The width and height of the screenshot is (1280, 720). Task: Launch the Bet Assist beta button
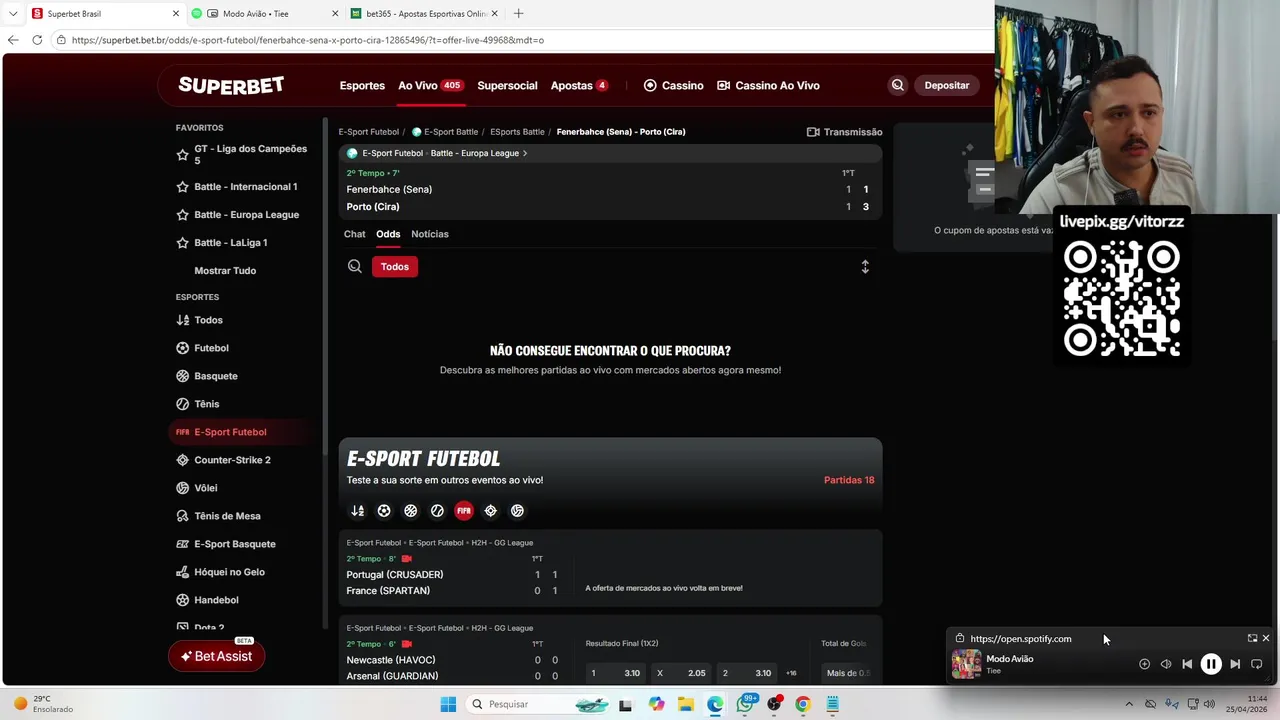(x=216, y=656)
